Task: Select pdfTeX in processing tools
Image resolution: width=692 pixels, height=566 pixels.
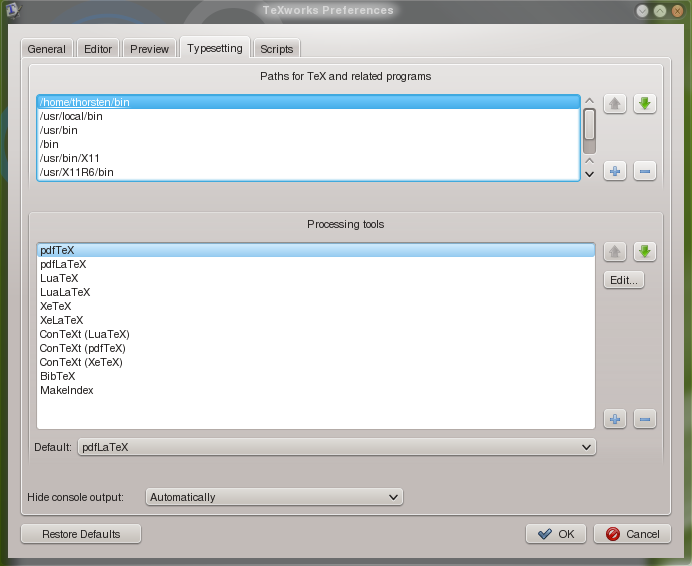Action: (316, 250)
